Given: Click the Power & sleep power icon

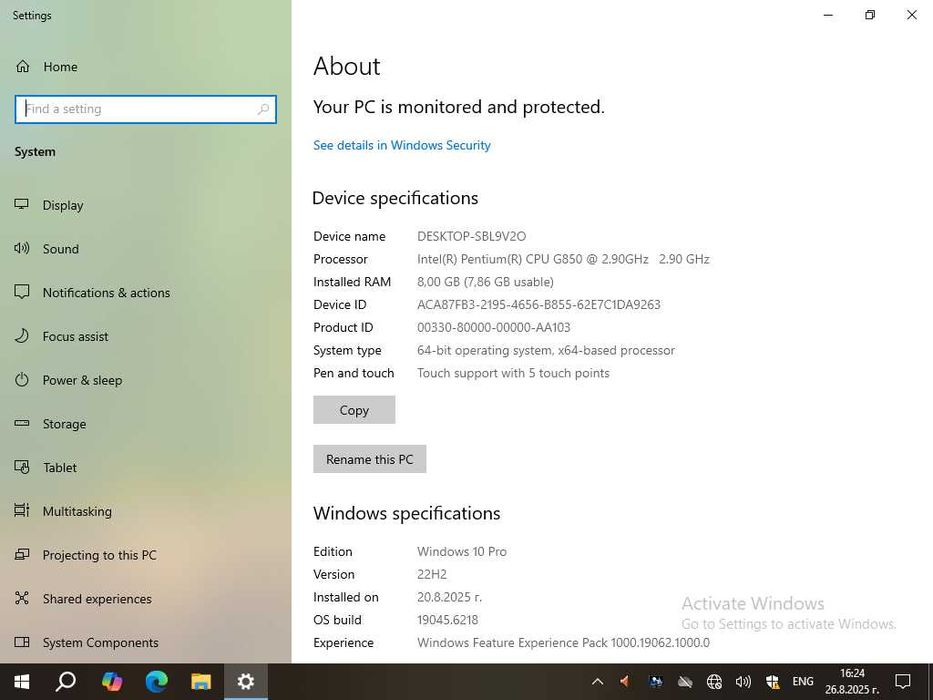Looking at the screenshot, I should pyautogui.click(x=21, y=380).
